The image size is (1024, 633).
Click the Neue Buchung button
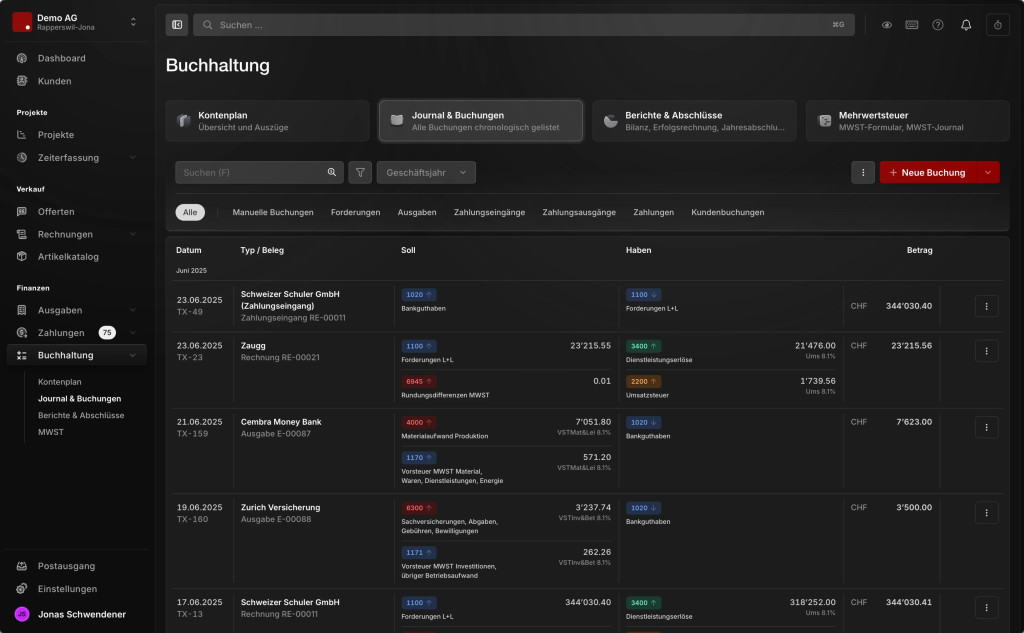(x=928, y=172)
